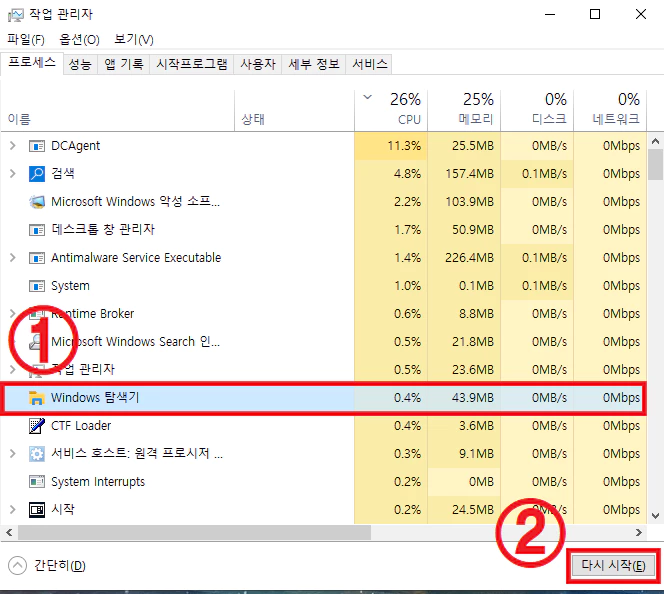This screenshot has height=594, width=664.
Task: Select the Windows 탐색기 process row
Action: coord(323,398)
